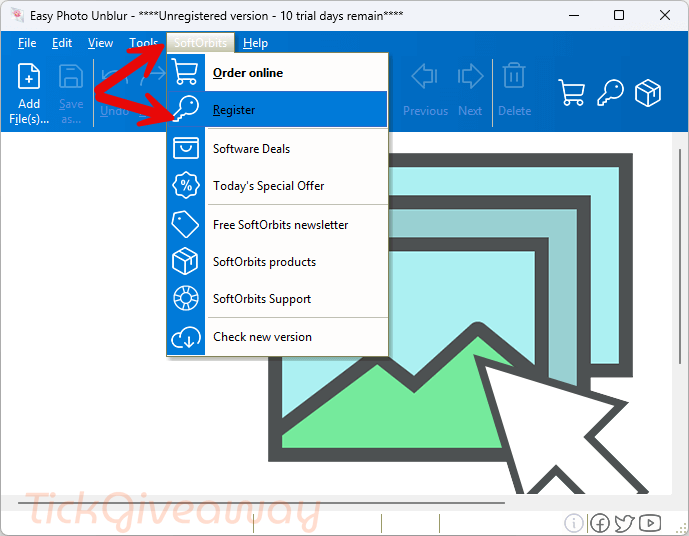Select Today's Special Offer entry
Screen dimensions: 689x536
[277, 185]
